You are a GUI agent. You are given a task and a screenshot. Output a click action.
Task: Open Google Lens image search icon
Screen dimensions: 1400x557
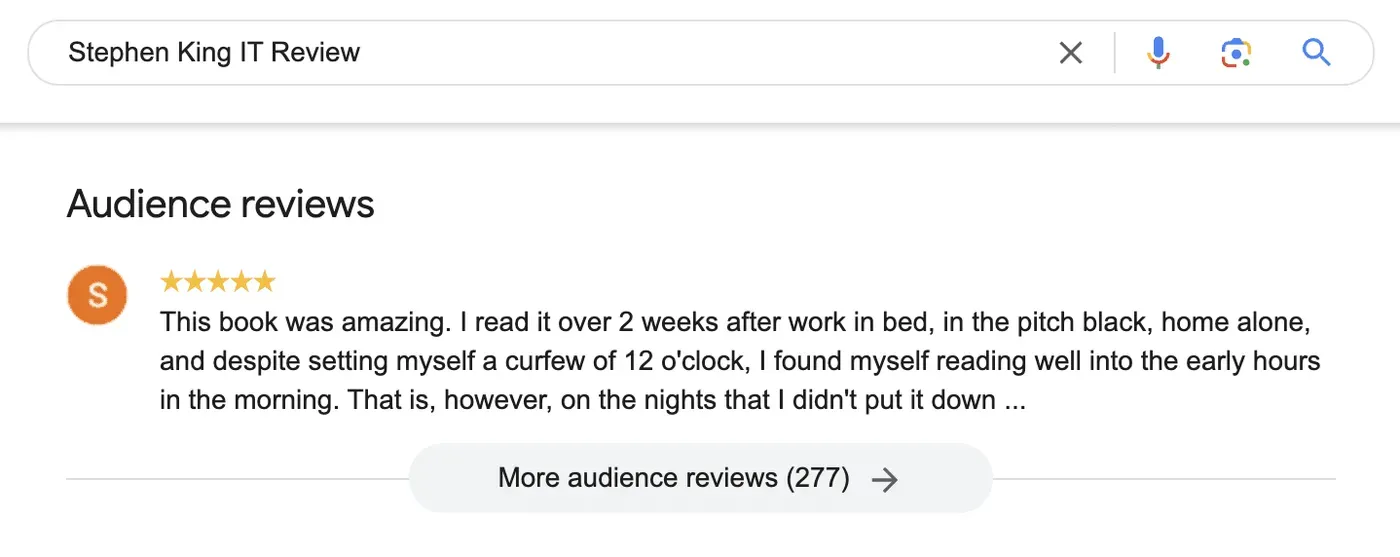point(1237,53)
